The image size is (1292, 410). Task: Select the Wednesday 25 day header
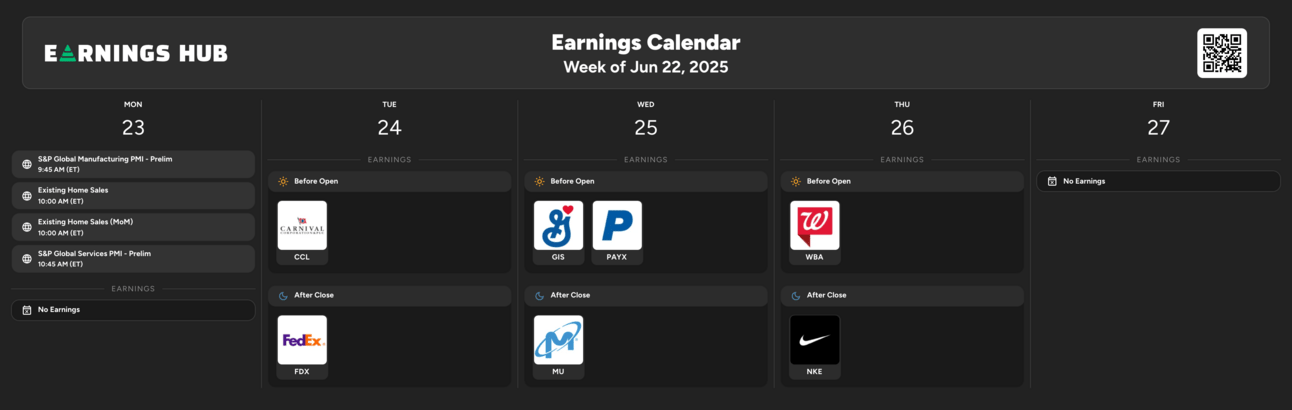(646, 119)
